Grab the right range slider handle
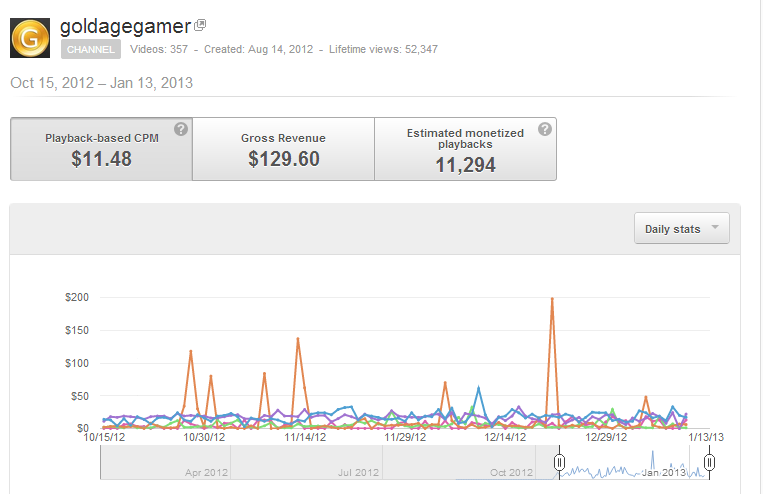 tap(709, 462)
